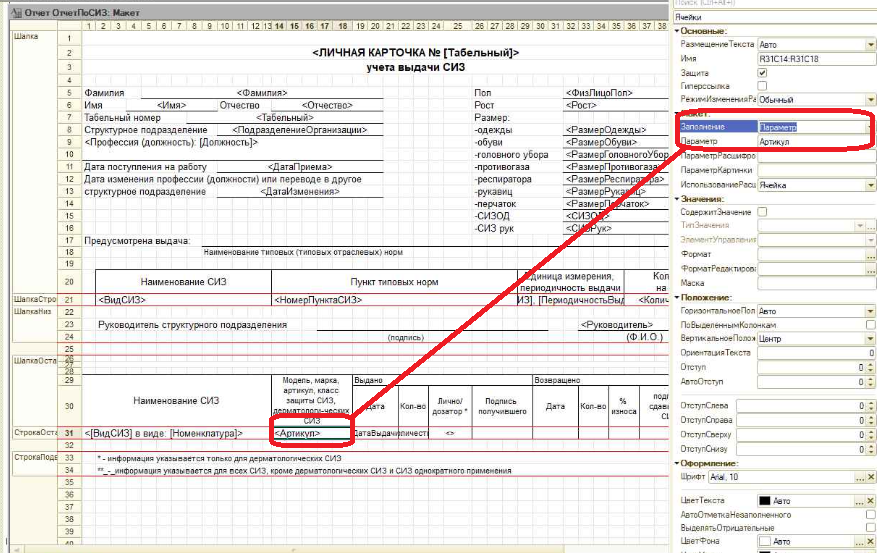Select row header 20
The height and width of the screenshot is (553, 877).
(x=69, y=282)
